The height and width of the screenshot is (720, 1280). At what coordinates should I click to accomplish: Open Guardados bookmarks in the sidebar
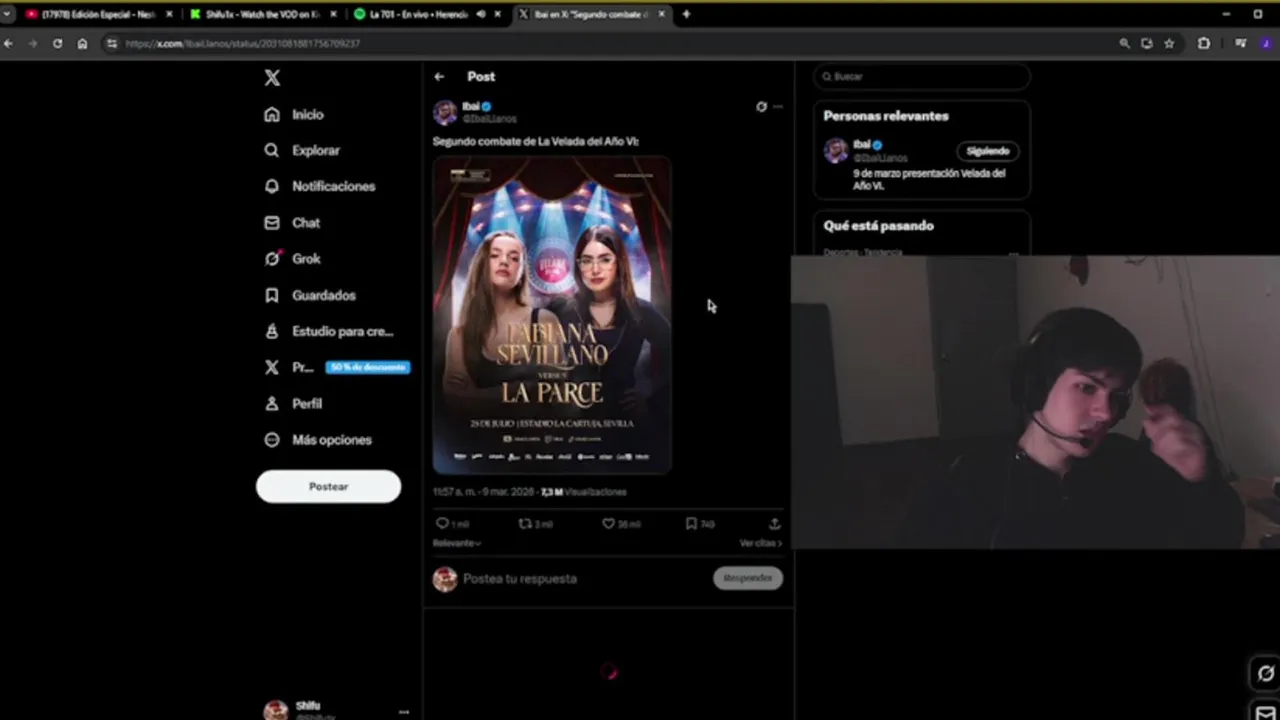tap(309, 295)
